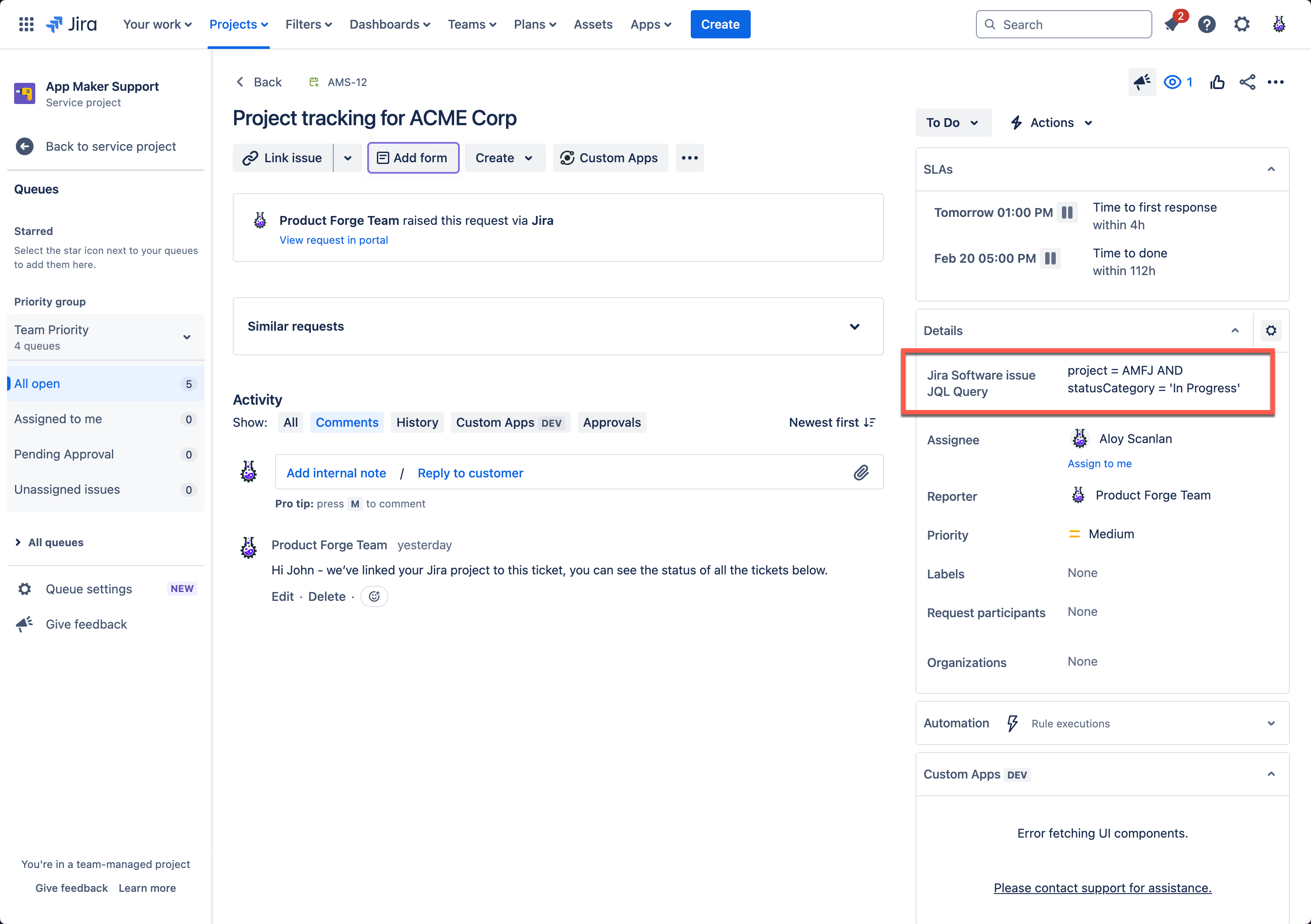
Task: Open Apps dropdown menu
Action: 651,25
